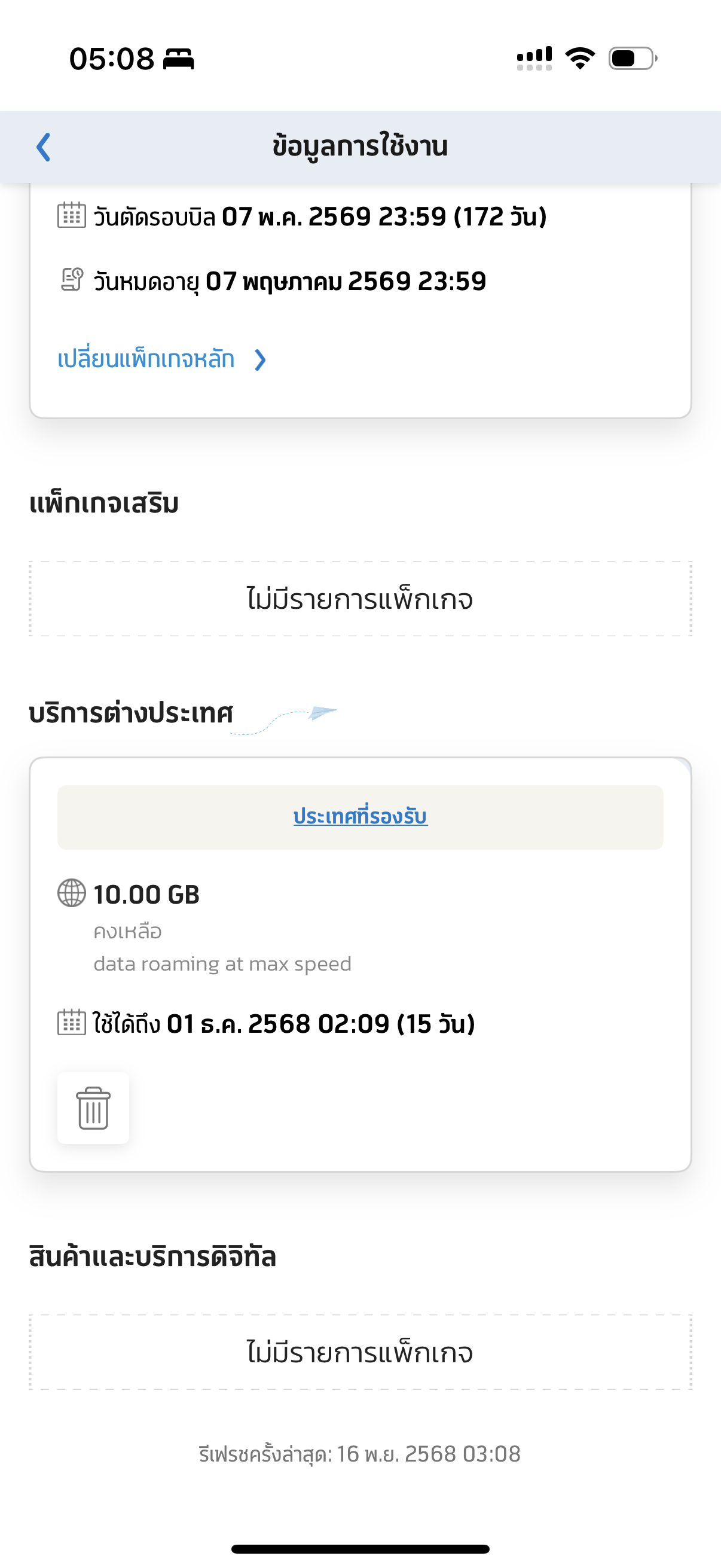The height and width of the screenshot is (1568, 721).
Task: Tap the calendar icon next to วันตัดรอบบิล
Action: pos(72,215)
